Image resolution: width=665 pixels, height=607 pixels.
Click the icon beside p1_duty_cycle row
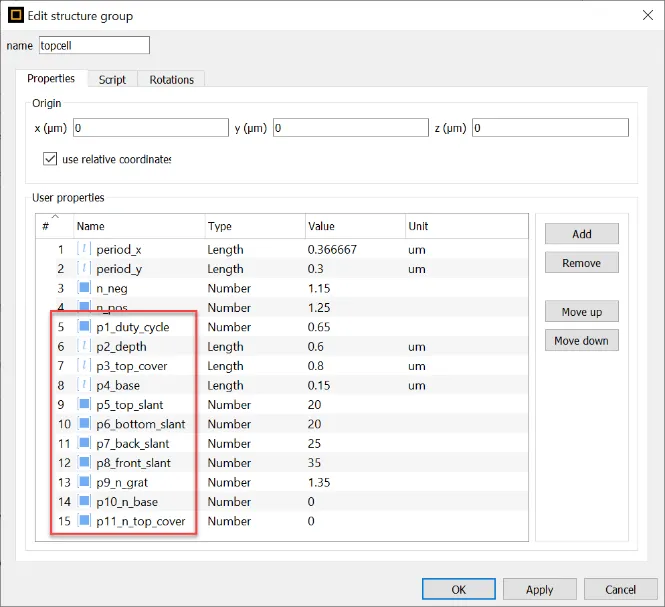pyautogui.click(x=84, y=327)
